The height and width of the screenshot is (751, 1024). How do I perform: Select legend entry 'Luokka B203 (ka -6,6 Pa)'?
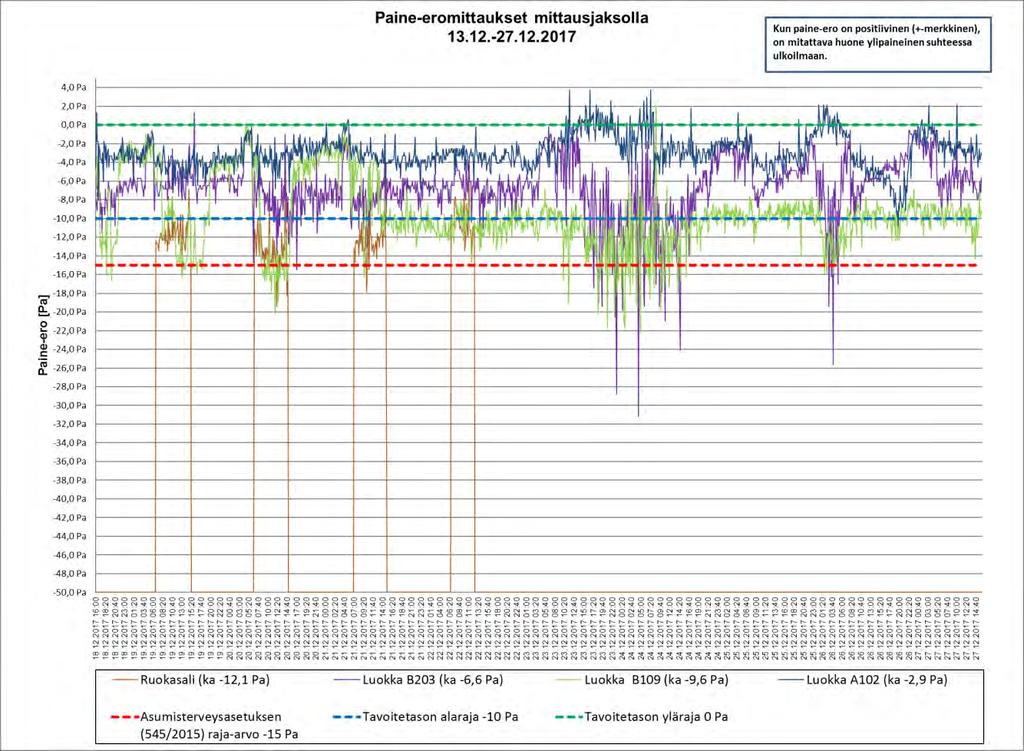coord(433,680)
